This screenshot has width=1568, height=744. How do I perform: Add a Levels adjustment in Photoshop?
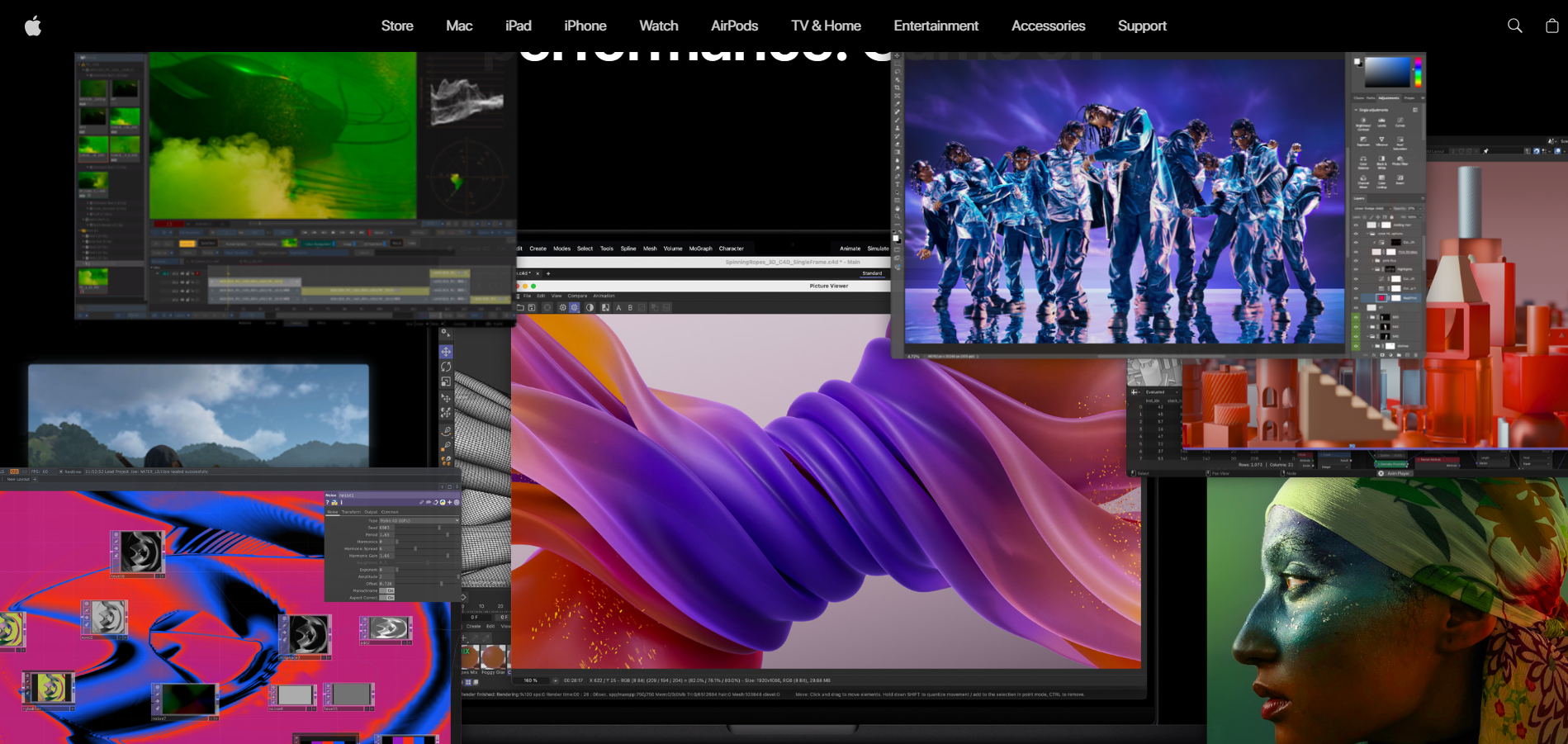pos(1381,122)
